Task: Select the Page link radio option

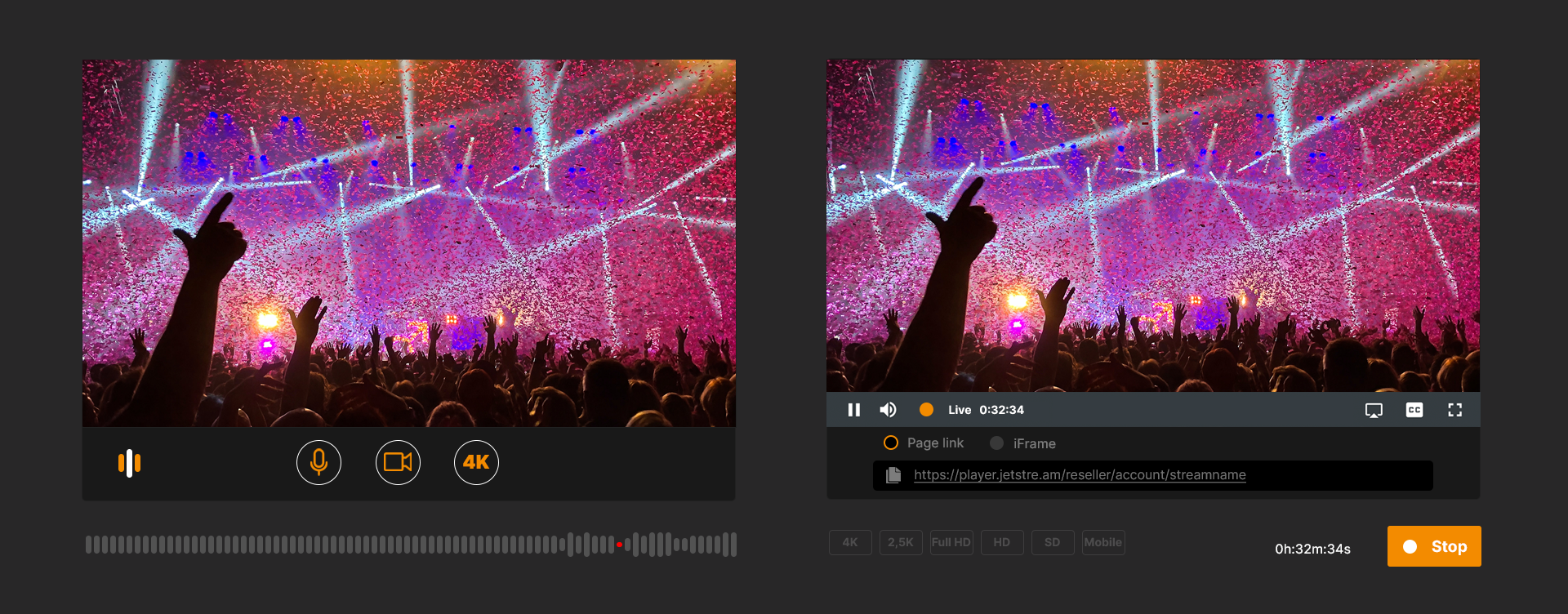Action: pyautogui.click(x=891, y=443)
